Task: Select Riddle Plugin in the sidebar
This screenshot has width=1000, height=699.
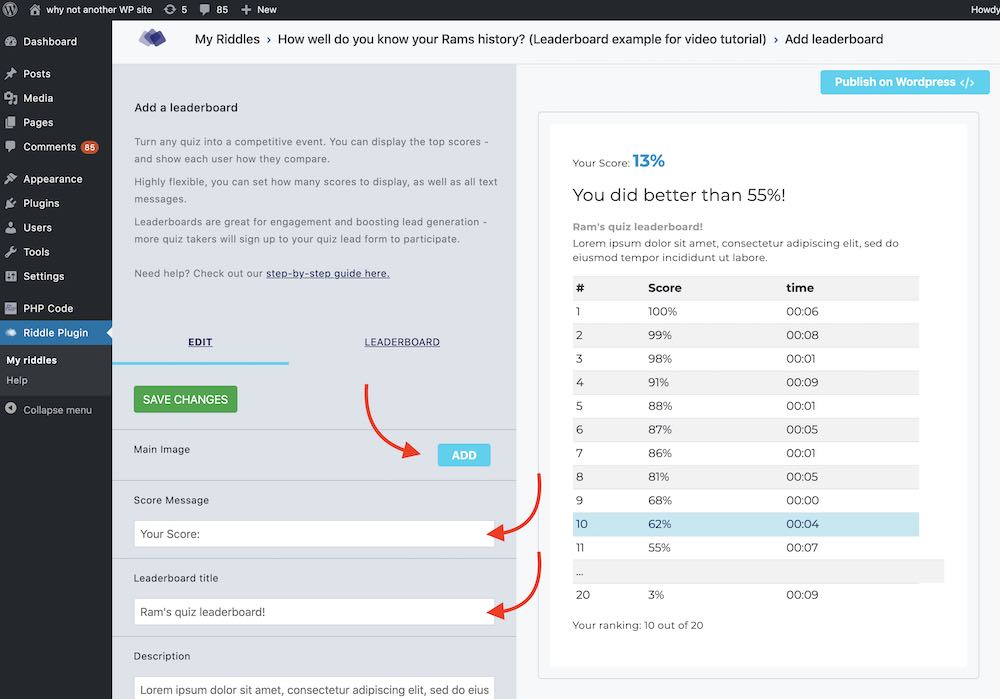Action: tap(56, 333)
